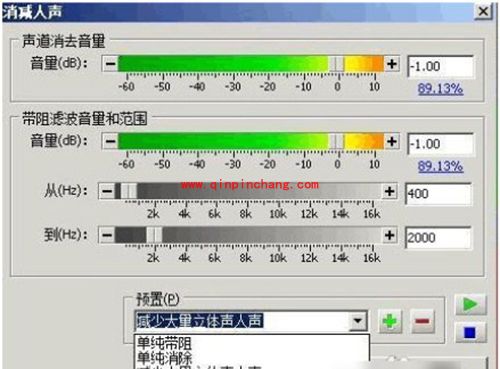Image resolution: width=500 pixels, height=369 pixels.
Task: Click the blue stop button
Action: click(470, 332)
